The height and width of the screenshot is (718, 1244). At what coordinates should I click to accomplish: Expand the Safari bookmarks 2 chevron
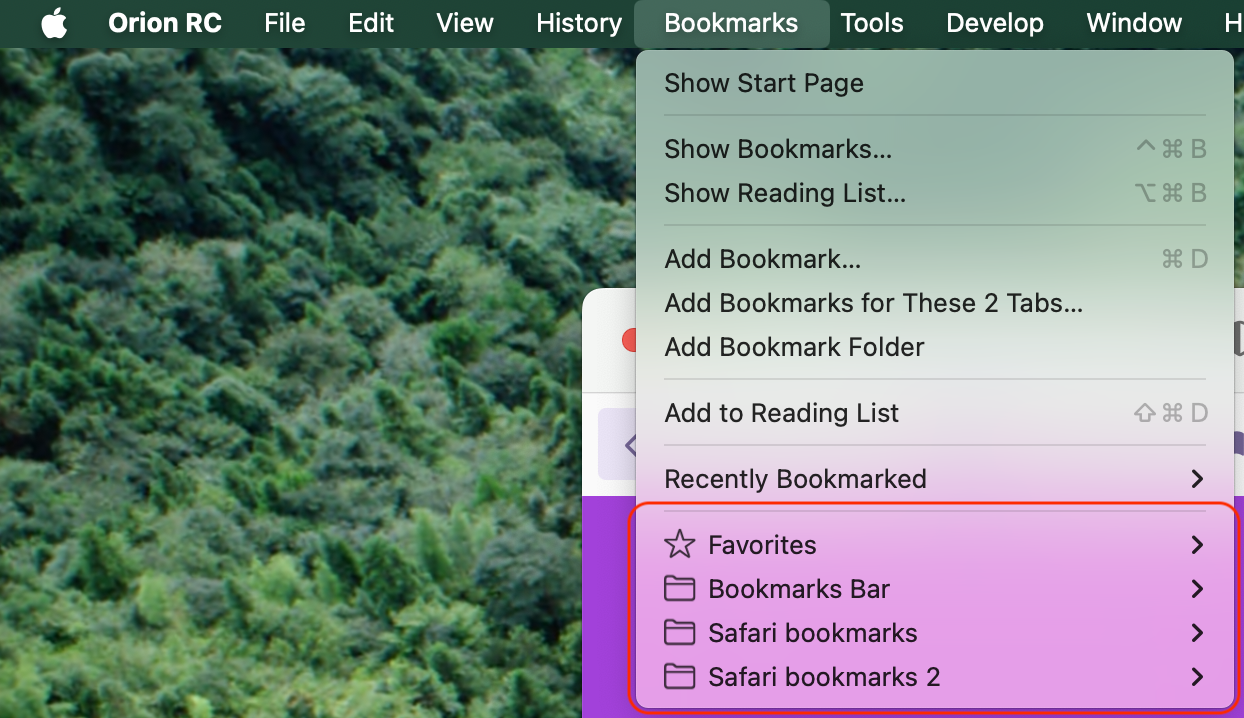click(1197, 677)
